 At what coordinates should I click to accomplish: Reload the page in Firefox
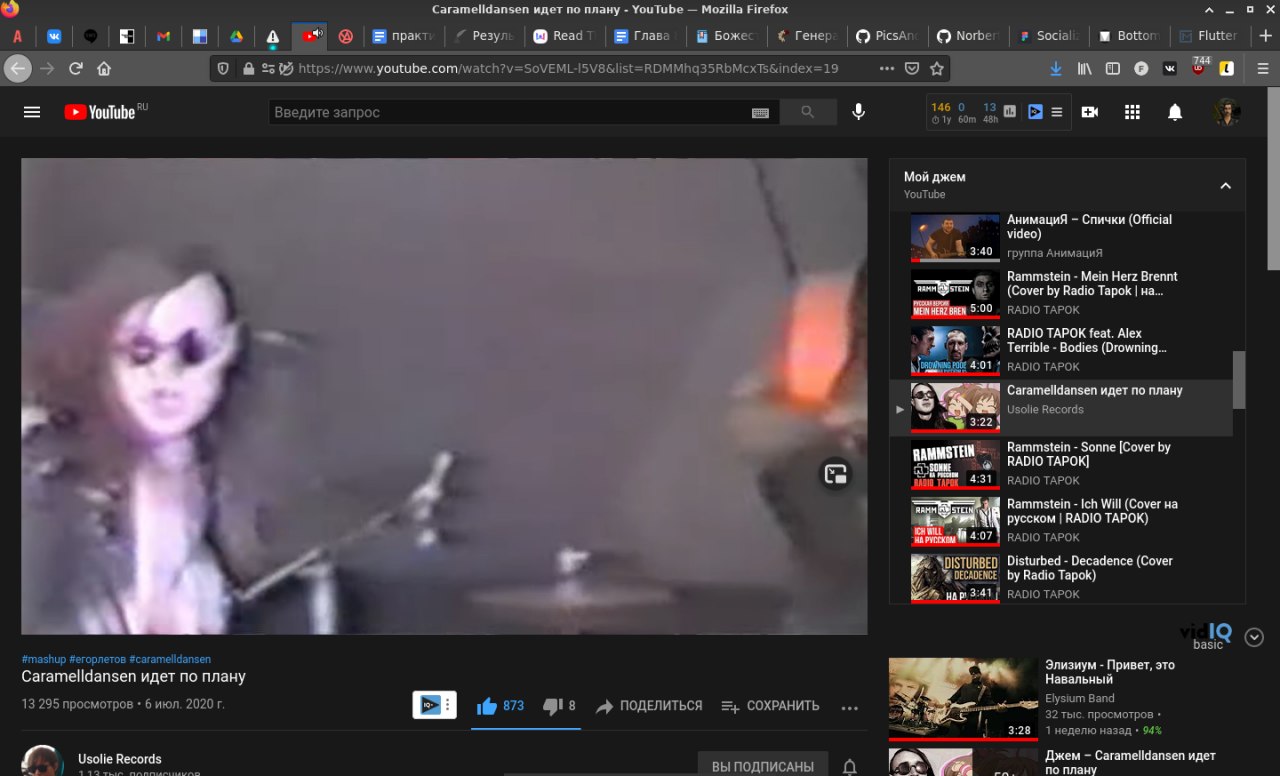click(75, 69)
